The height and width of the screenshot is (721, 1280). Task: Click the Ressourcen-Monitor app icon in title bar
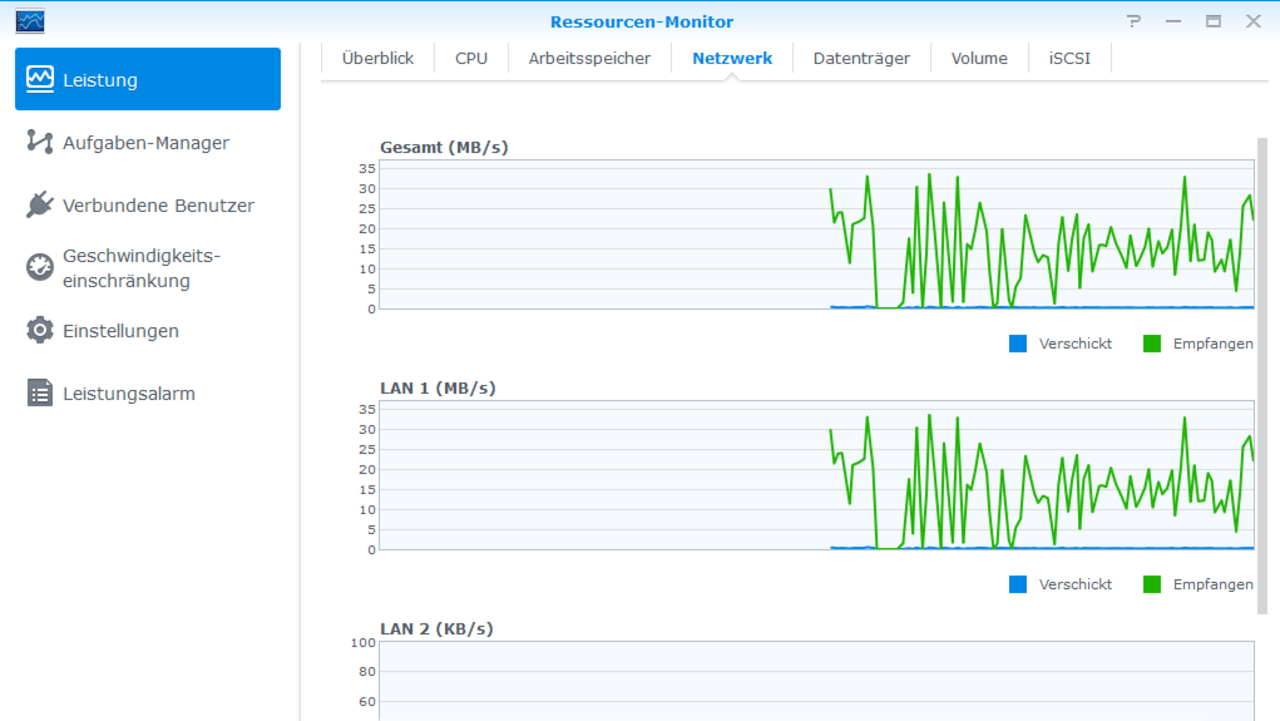tap(30, 21)
